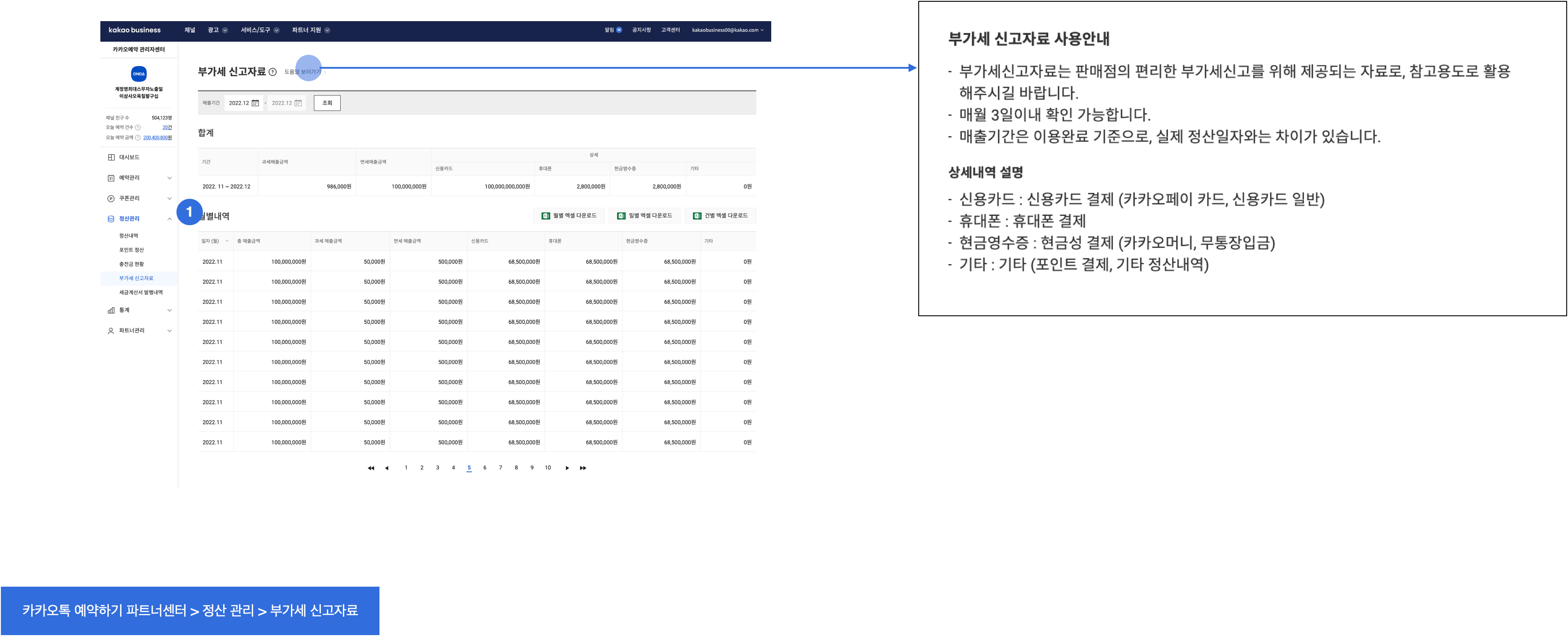Select 세금계산서 발행내역 submenu item
The width and height of the screenshot is (1568, 636).
140,292
